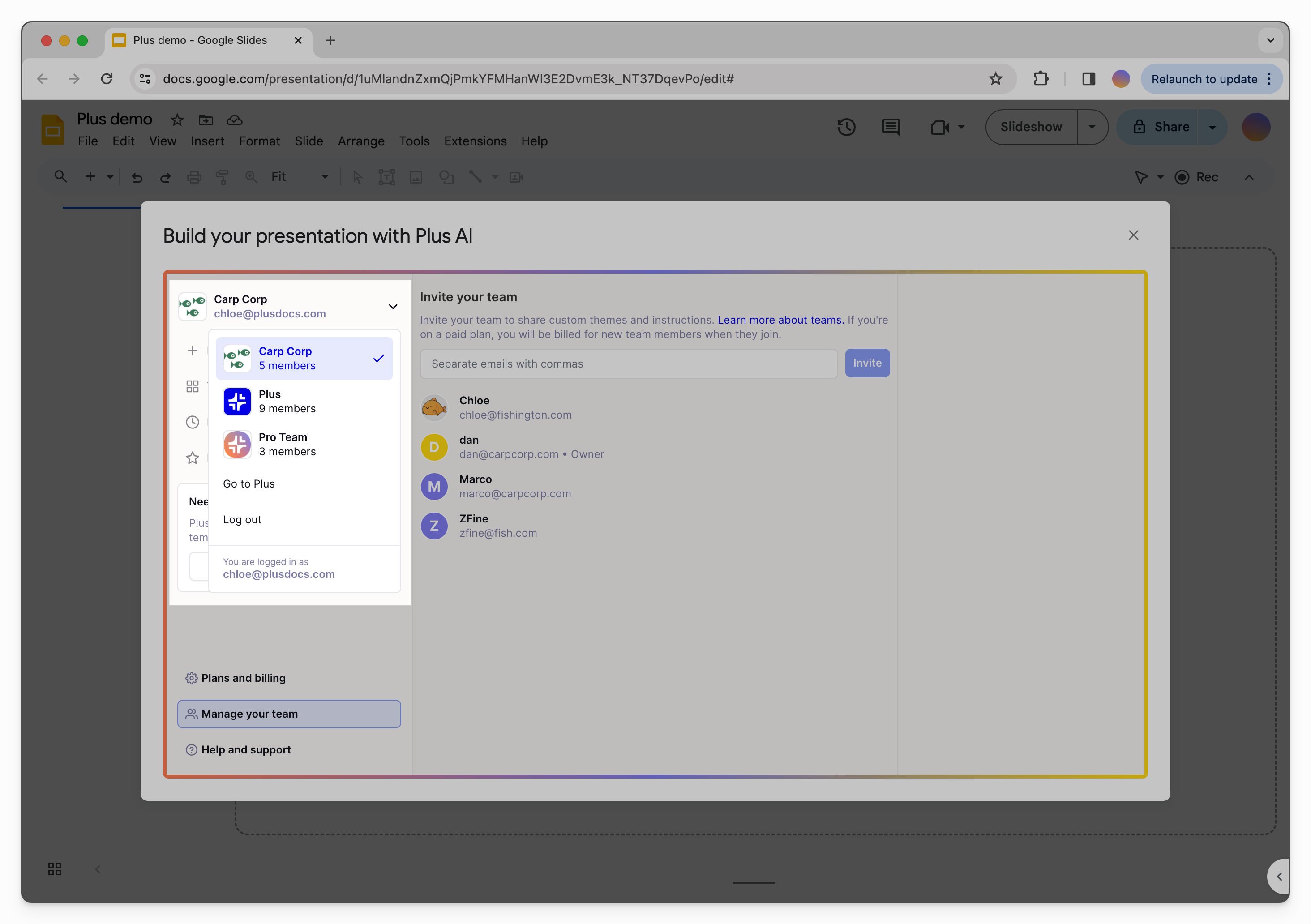Open the browser extensions puzzle icon

tap(1041, 79)
